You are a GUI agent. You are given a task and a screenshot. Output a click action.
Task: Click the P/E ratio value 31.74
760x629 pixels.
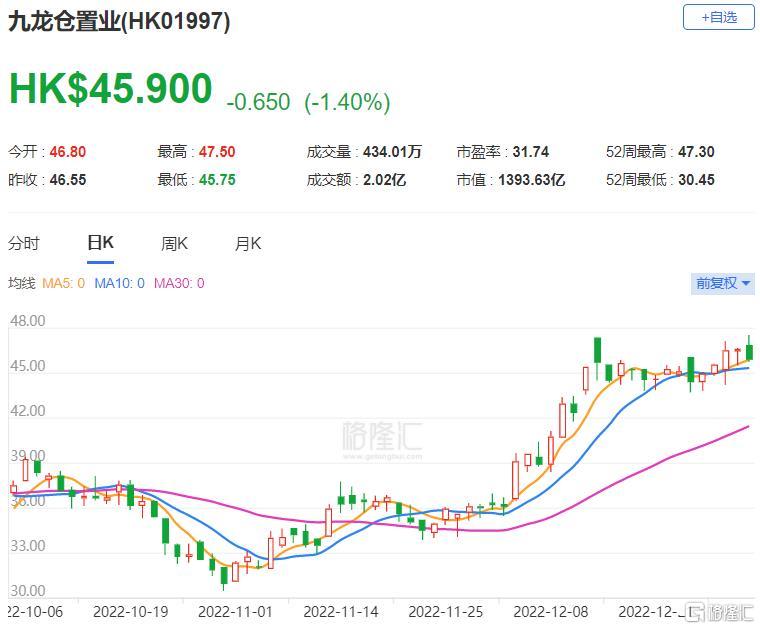(x=531, y=152)
